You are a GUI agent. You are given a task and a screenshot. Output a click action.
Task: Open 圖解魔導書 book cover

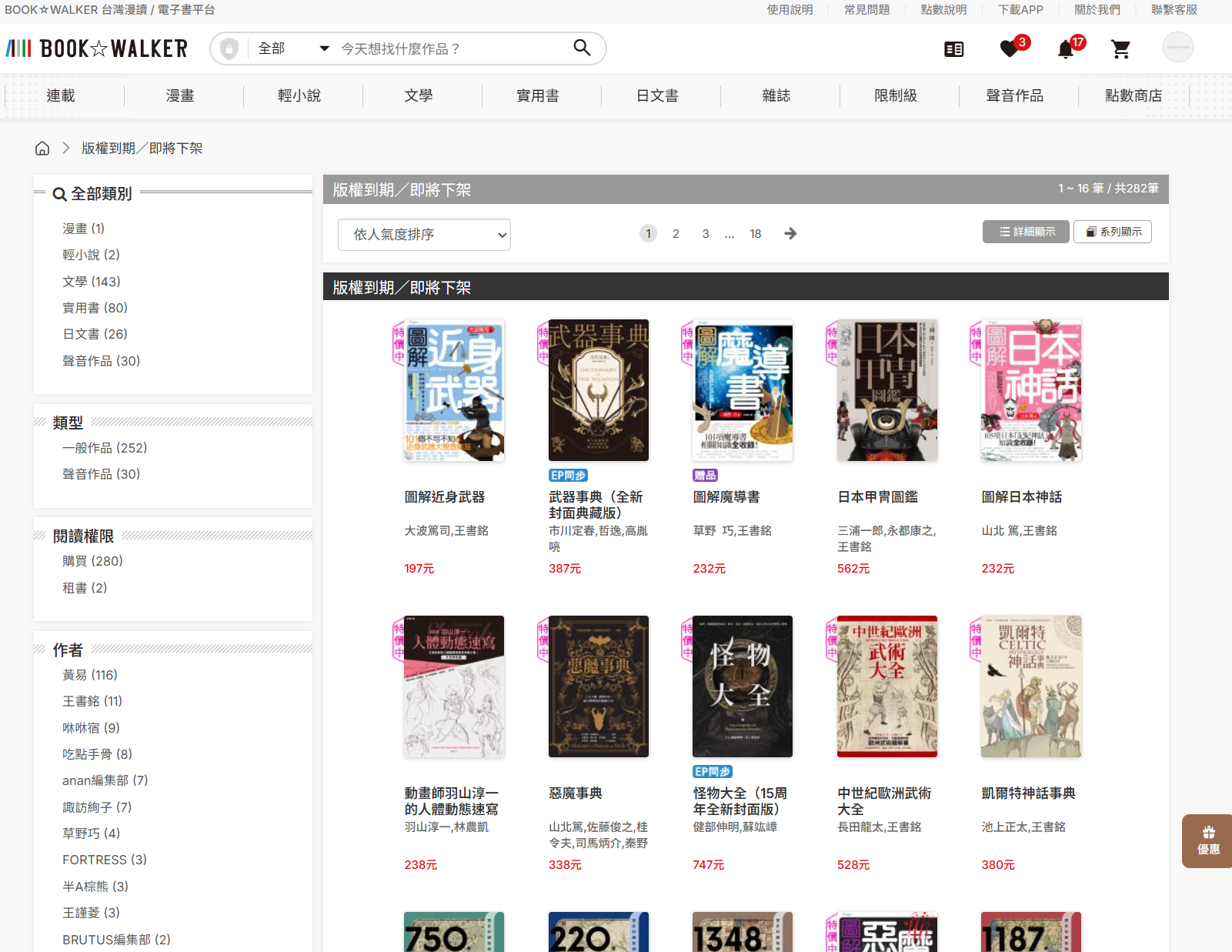743,390
